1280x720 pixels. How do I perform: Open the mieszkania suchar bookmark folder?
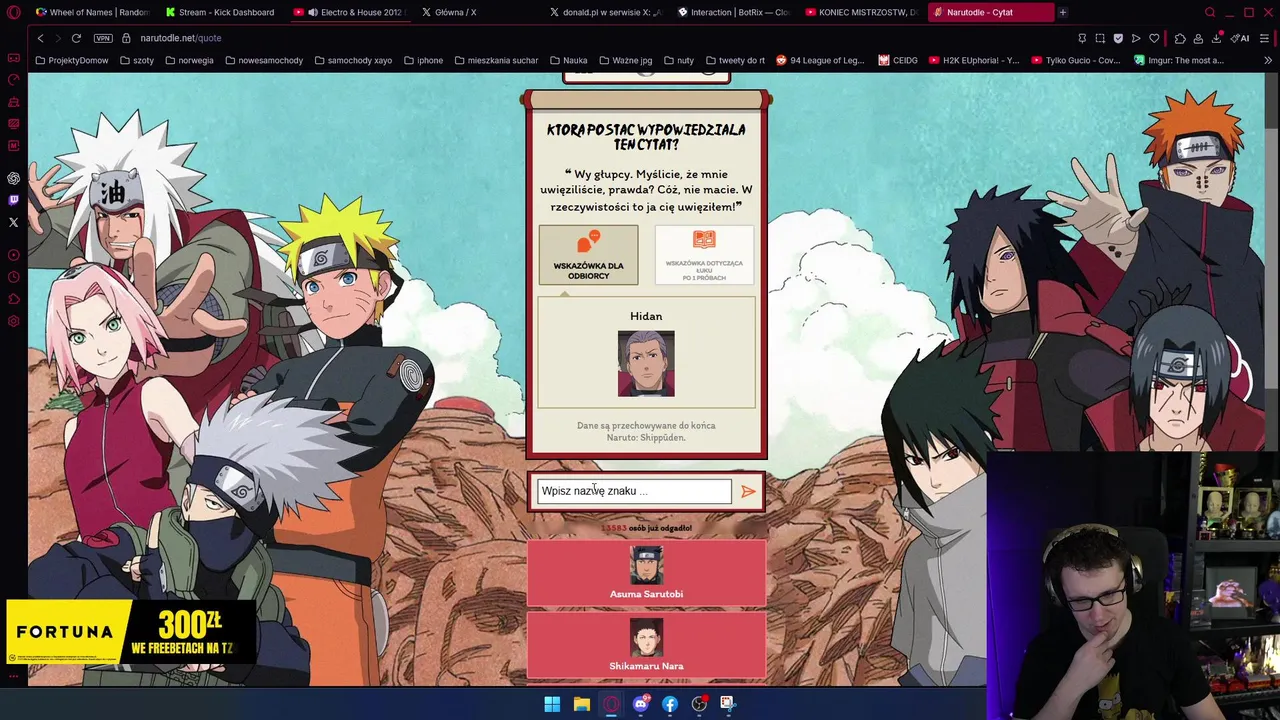[496, 60]
